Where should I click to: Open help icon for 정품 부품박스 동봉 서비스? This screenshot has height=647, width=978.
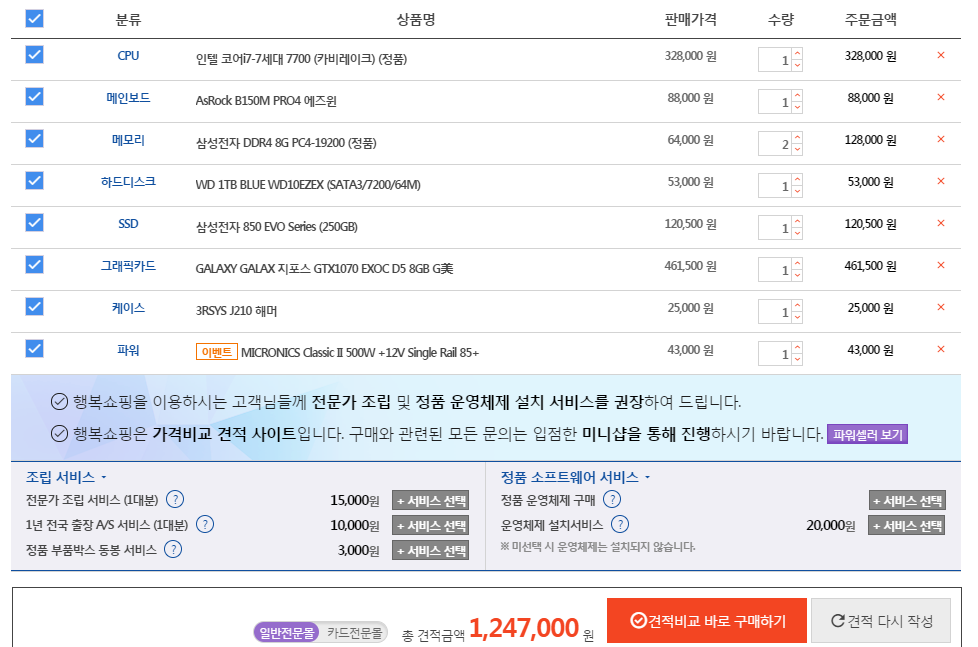[173, 549]
